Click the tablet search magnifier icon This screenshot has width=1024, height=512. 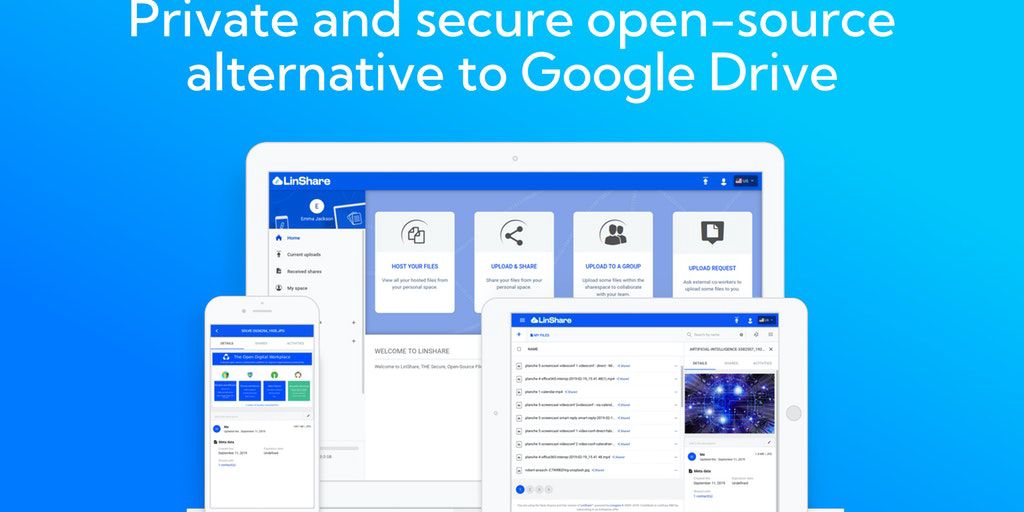(x=690, y=334)
